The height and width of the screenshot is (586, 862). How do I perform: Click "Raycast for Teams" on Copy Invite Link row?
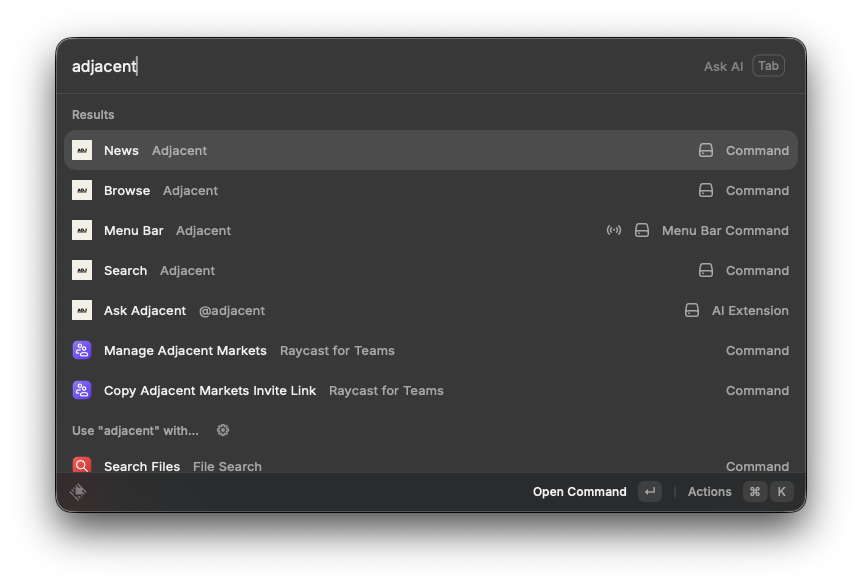386,390
